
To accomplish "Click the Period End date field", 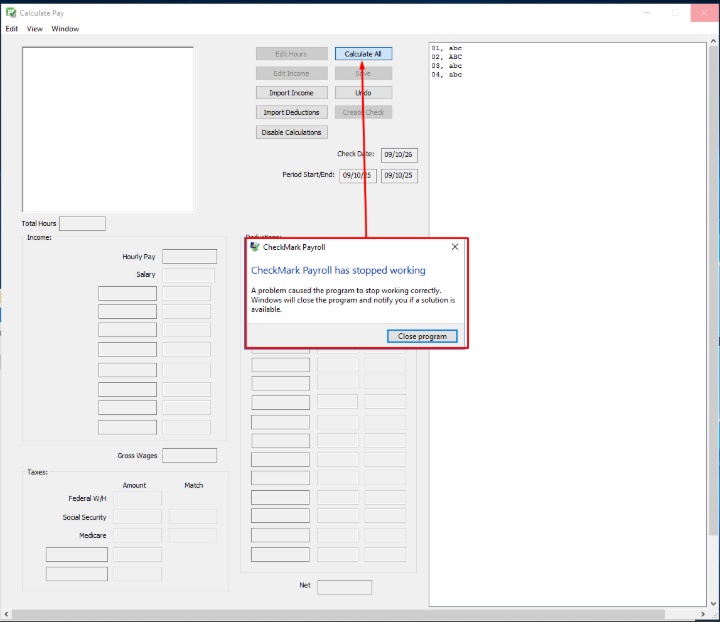I will [399, 175].
